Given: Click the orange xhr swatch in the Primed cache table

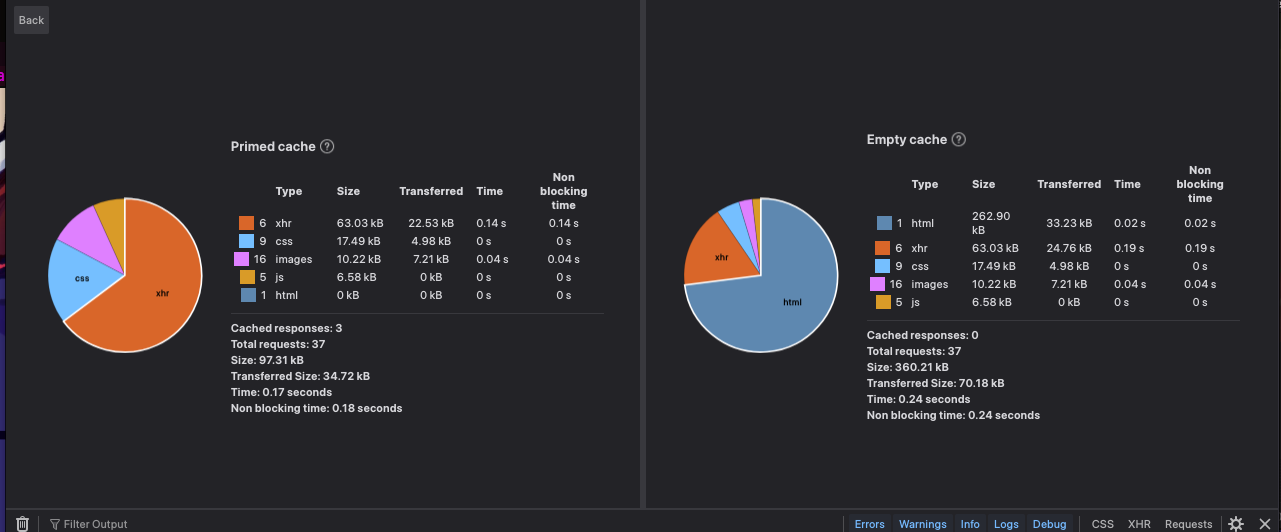Looking at the screenshot, I should coord(246,223).
